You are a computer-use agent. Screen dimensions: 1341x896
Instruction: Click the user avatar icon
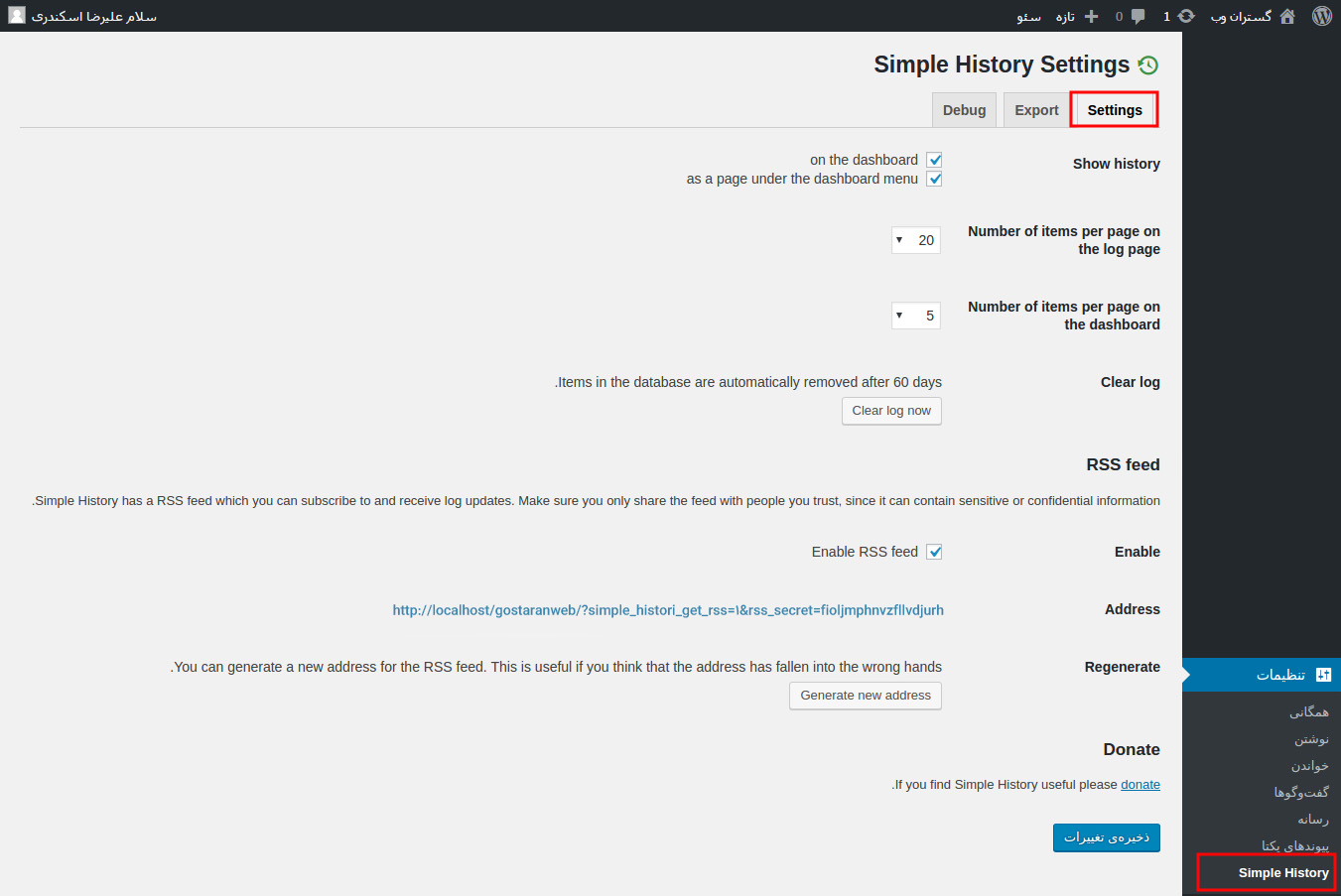(x=17, y=16)
